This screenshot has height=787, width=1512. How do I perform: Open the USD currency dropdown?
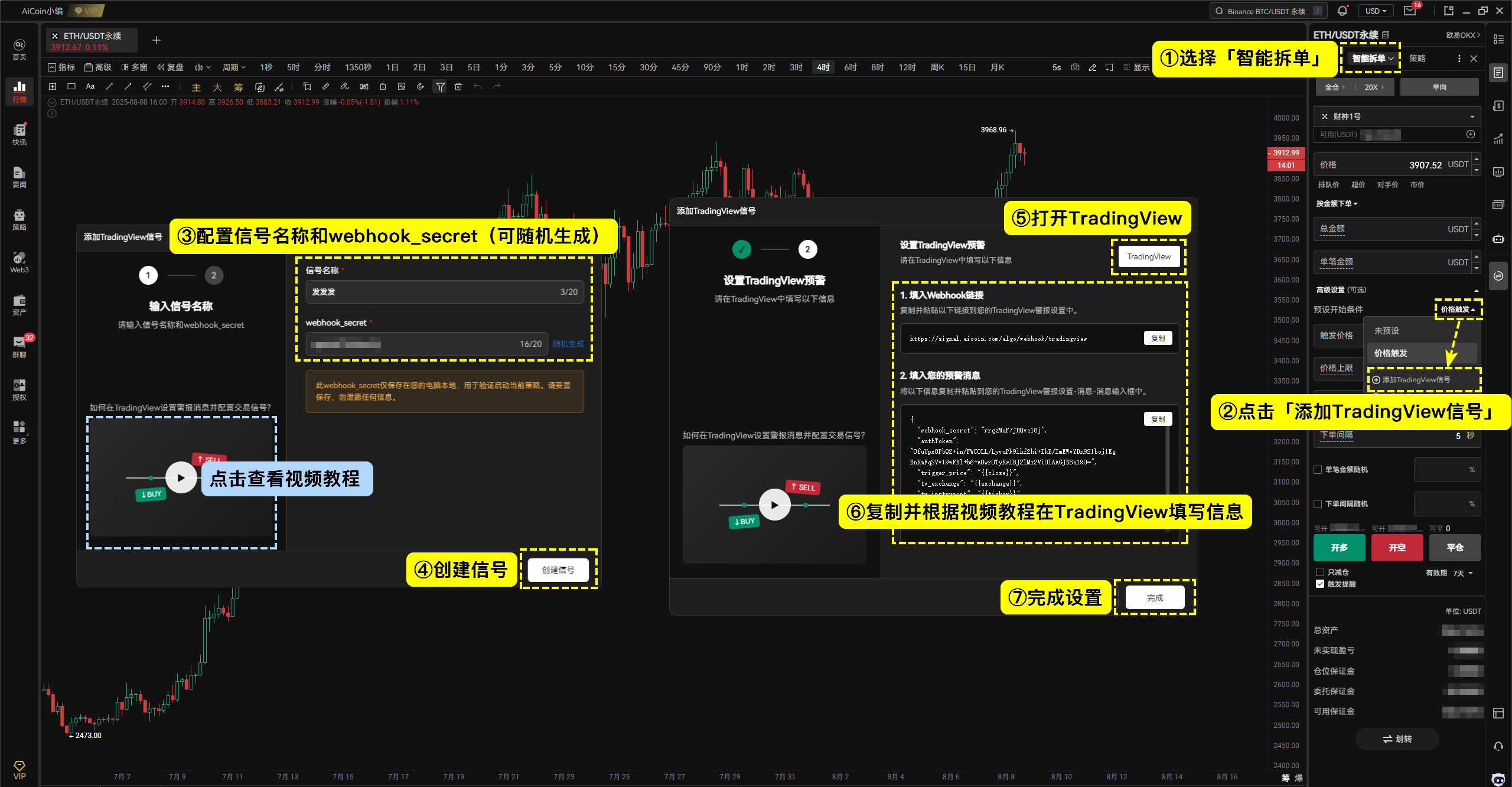pyautogui.click(x=1376, y=11)
